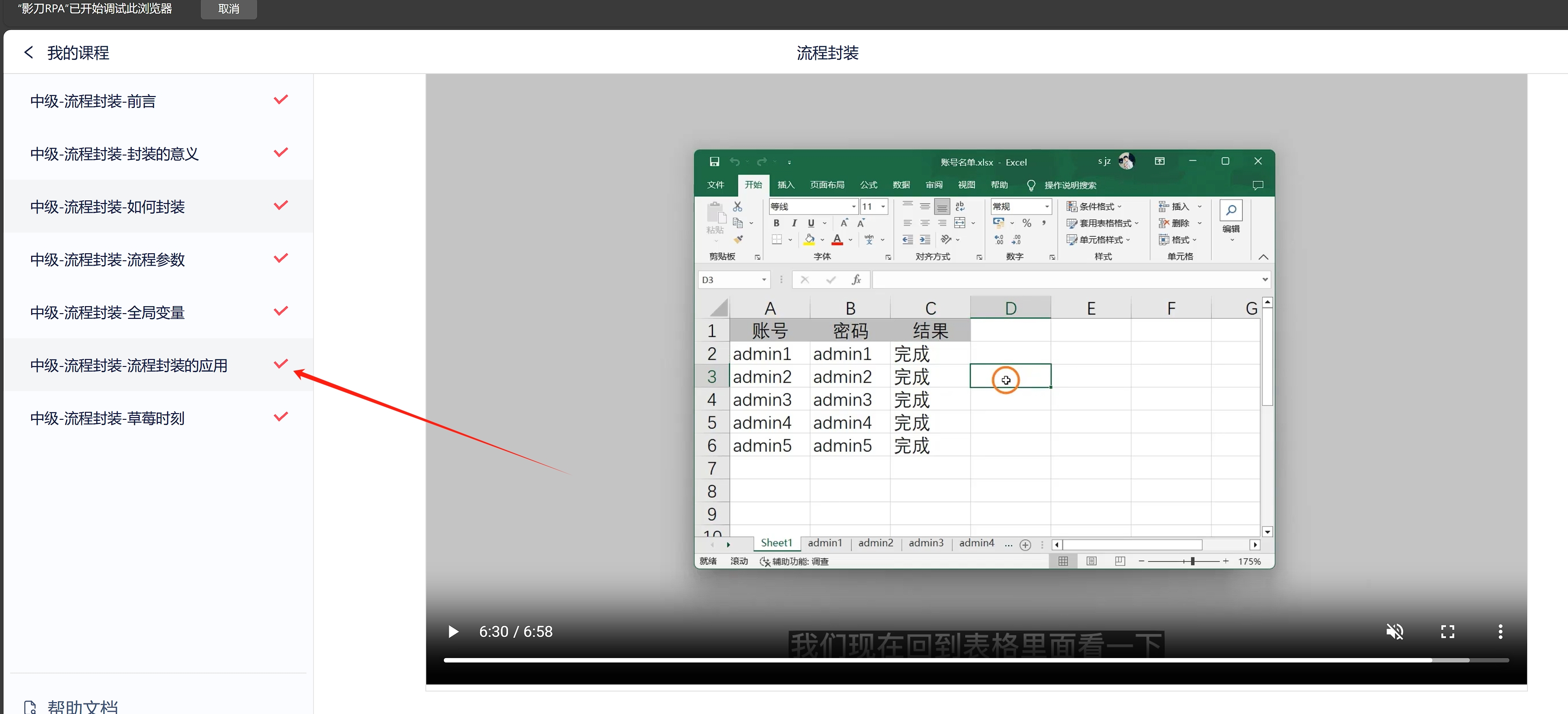Toggle Italic formatting in Excel ribbon
The height and width of the screenshot is (714, 1568).
[x=794, y=223]
